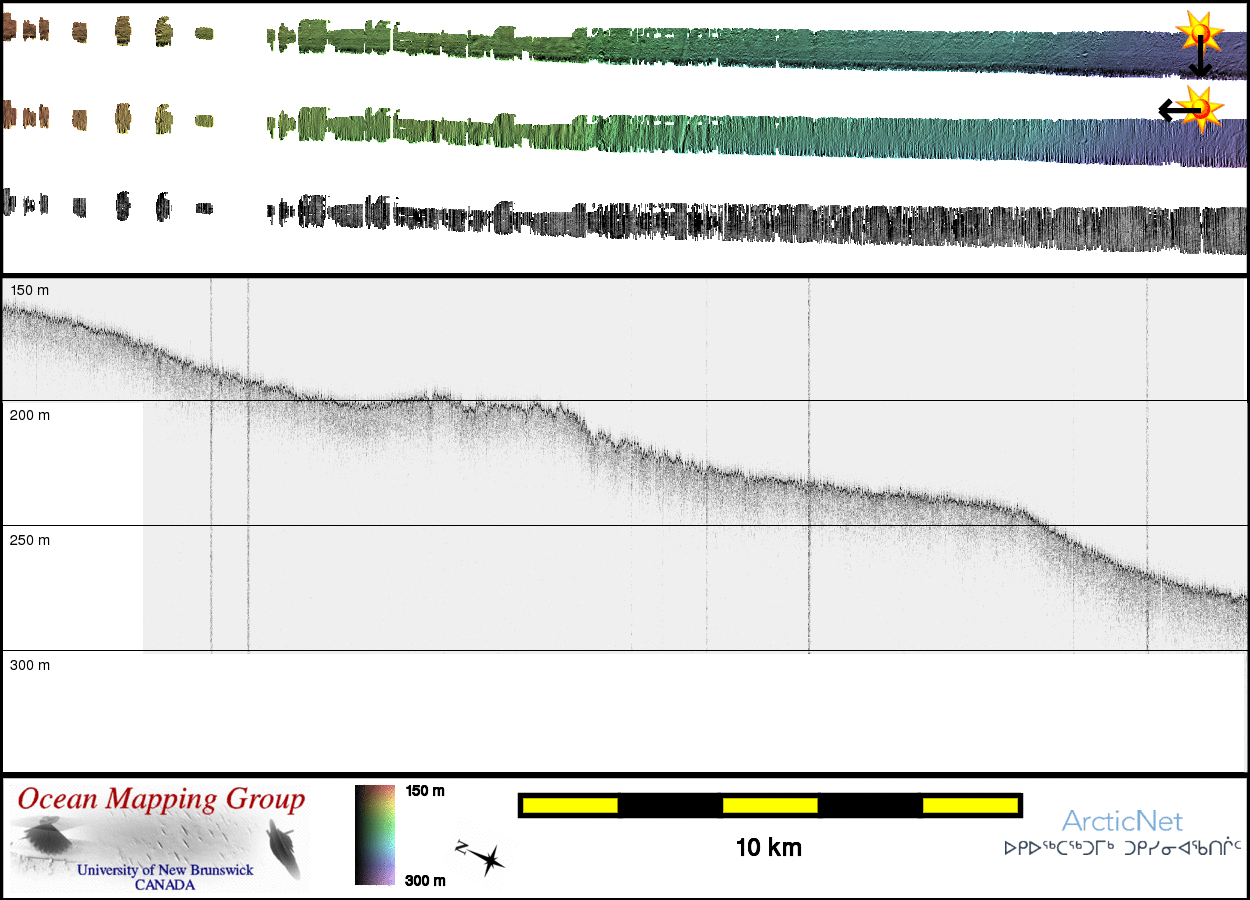Click the 250 m profile depth label
This screenshot has height=900, width=1250.
coord(29,540)
